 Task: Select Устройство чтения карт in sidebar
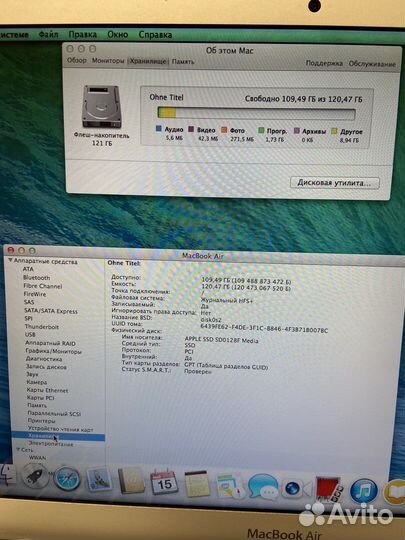coord(61,429)
